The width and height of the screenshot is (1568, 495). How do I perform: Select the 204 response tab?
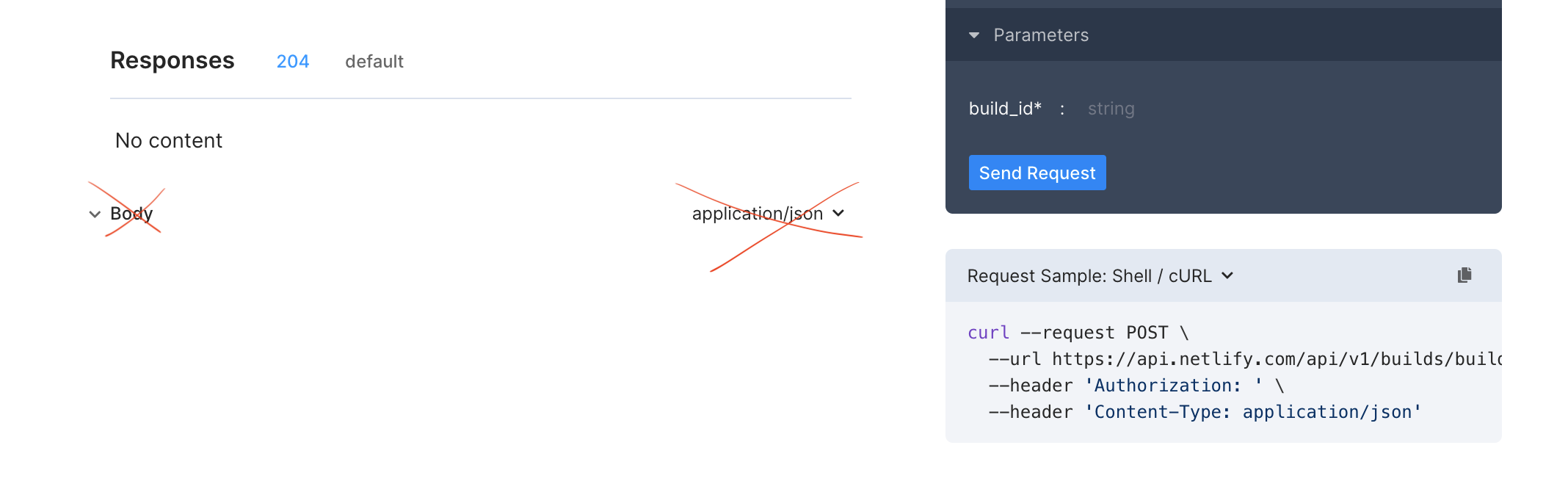[292, 61]
